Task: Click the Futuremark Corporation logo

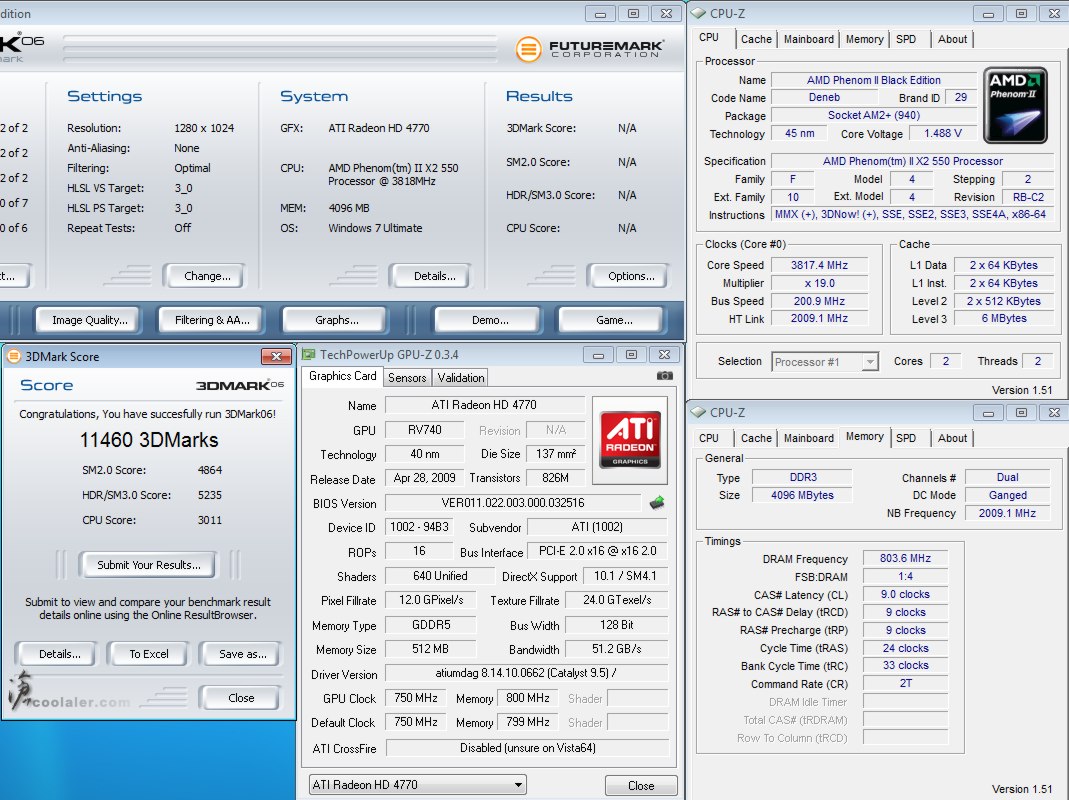Action: pos(589,48)
